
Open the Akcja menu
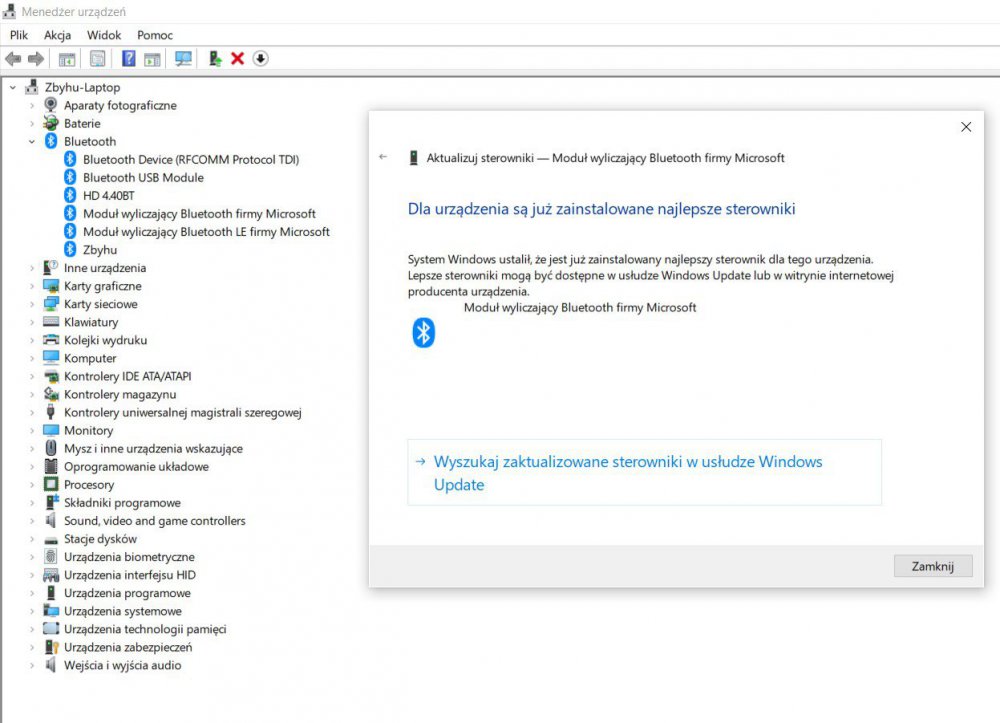tap(57, 35)
